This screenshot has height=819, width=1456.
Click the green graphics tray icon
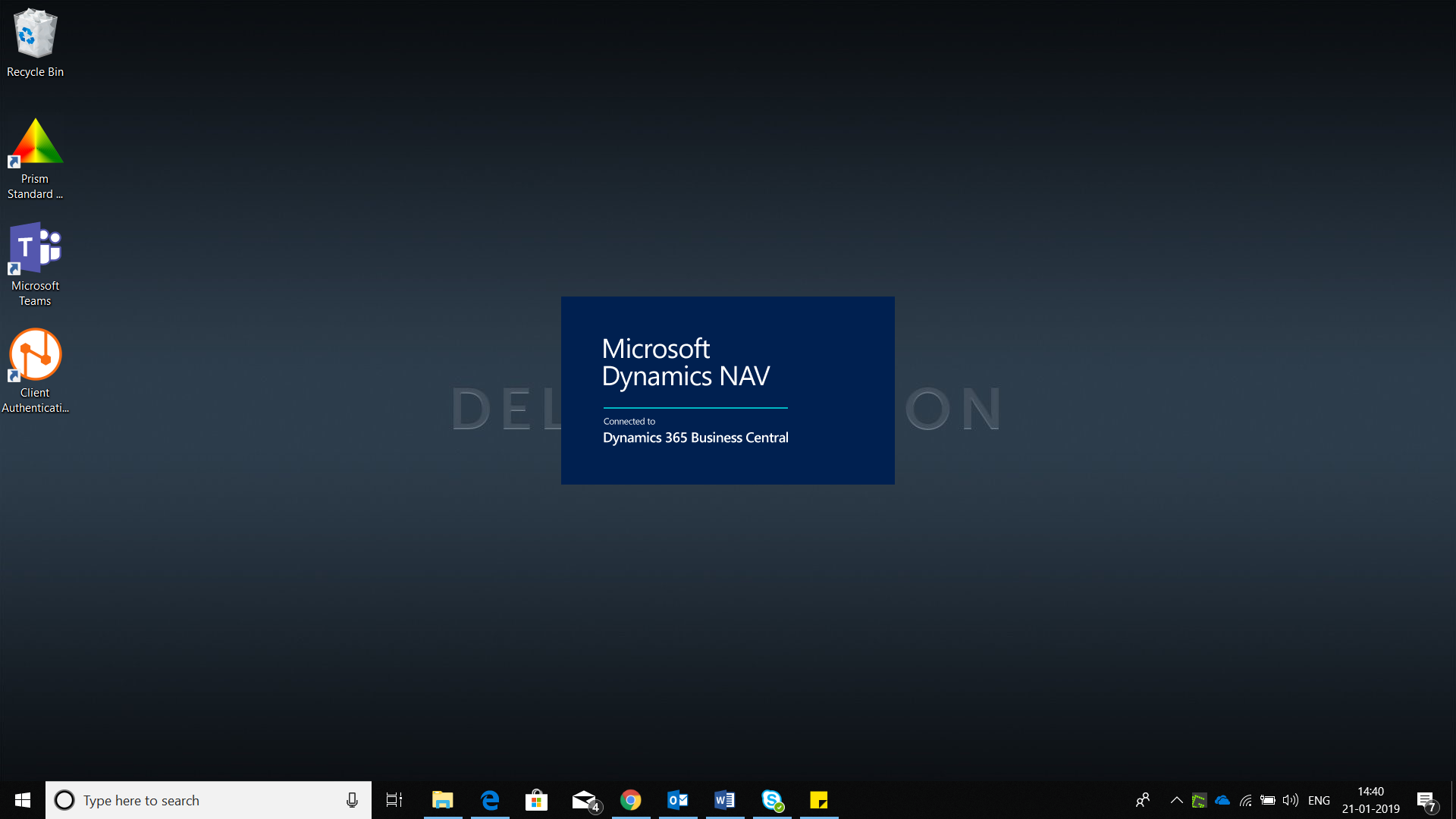click(x=1199, y=800)
